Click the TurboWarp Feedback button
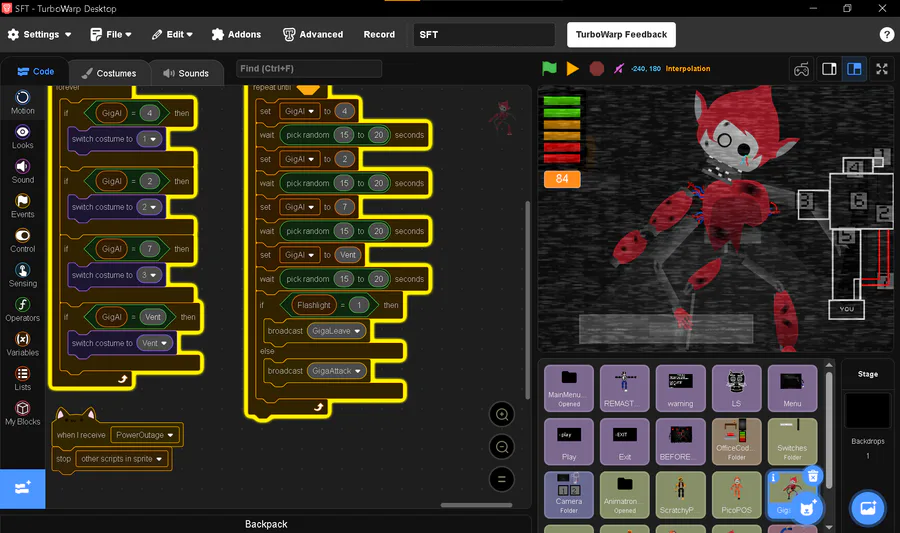This screenshot has width=900, height=533. (x=621, y=34)
